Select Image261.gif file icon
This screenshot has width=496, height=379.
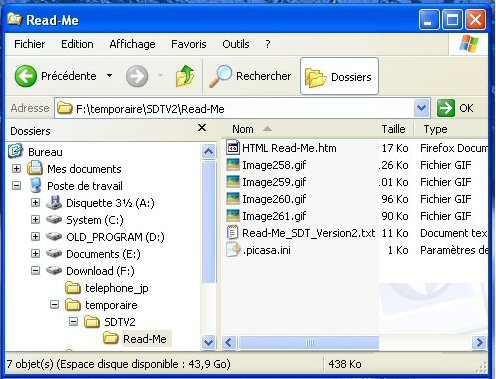[233, 215]
